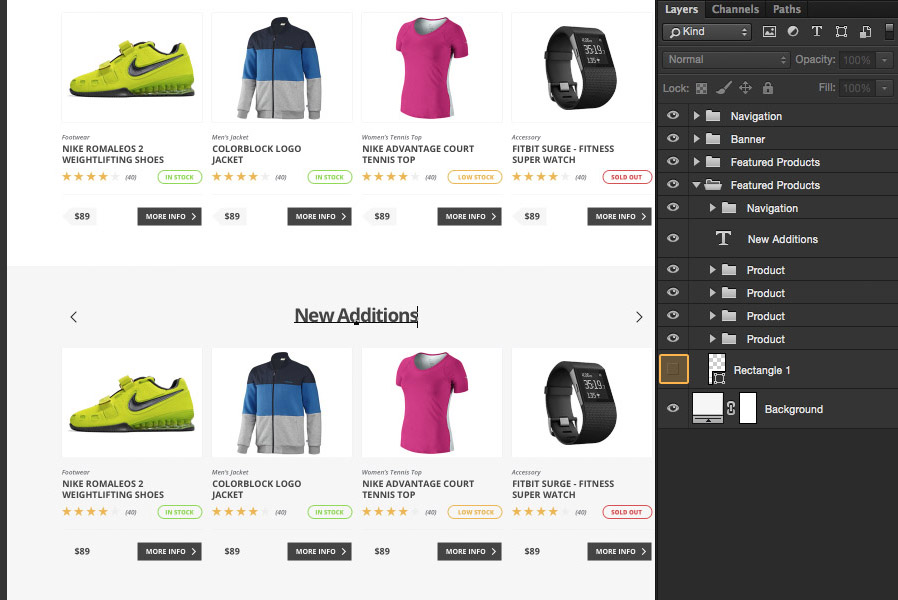Viewport: 898px width, 600px height.
Task: Select the Rectangle 1 layer thumbnail
Action: [717, 369]
